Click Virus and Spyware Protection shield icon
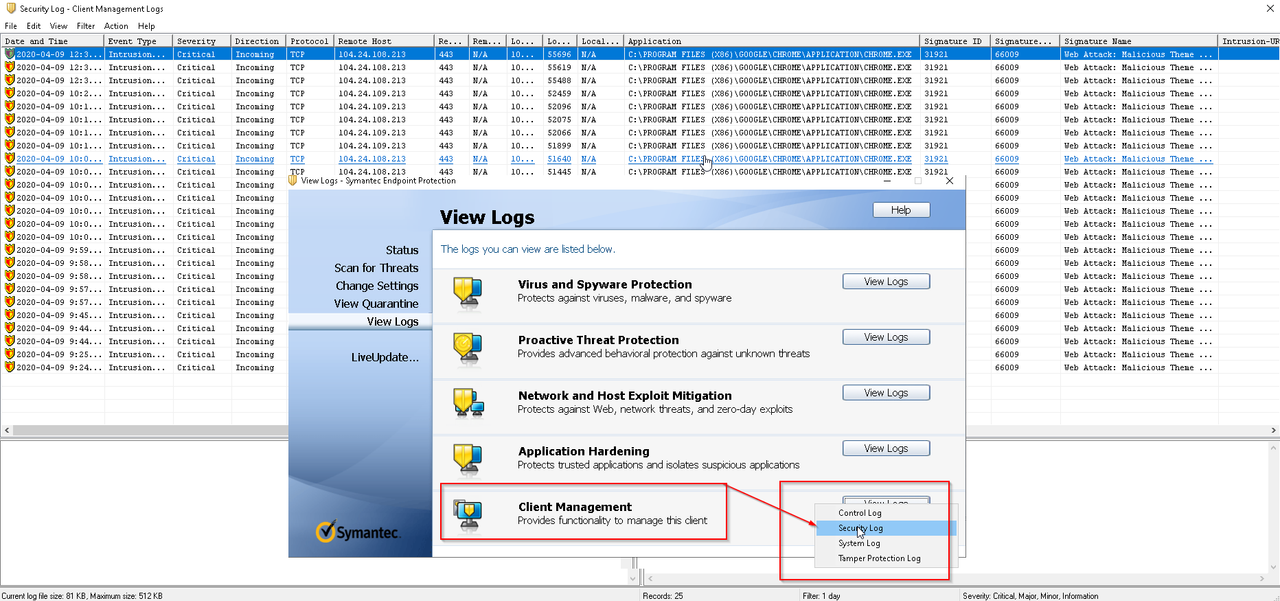1280x601 pixels. click(x=467, y=291)
